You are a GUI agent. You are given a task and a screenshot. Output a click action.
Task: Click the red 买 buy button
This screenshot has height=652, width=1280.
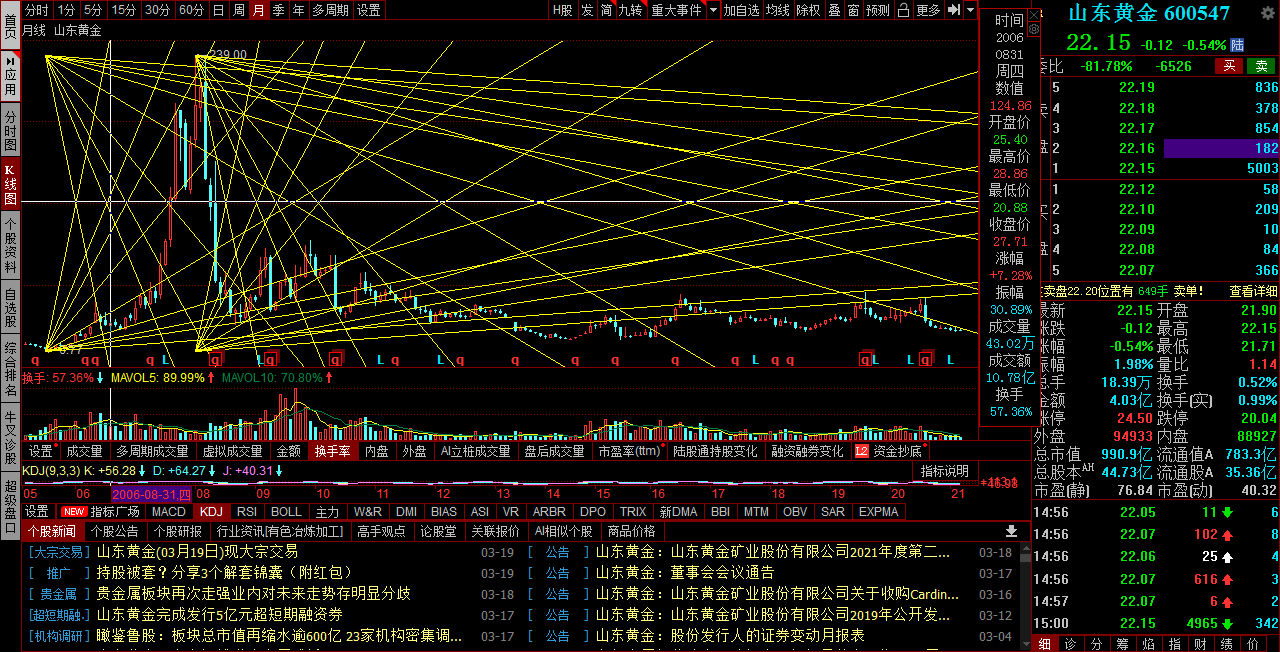1229,66
